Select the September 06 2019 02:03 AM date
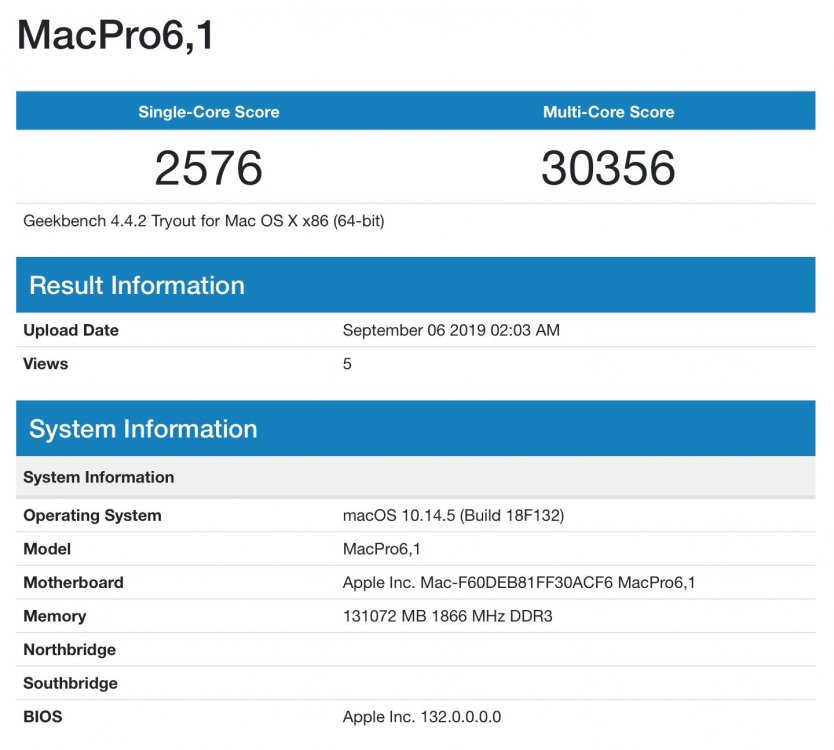Screen dimensions: 834x750 451,330
